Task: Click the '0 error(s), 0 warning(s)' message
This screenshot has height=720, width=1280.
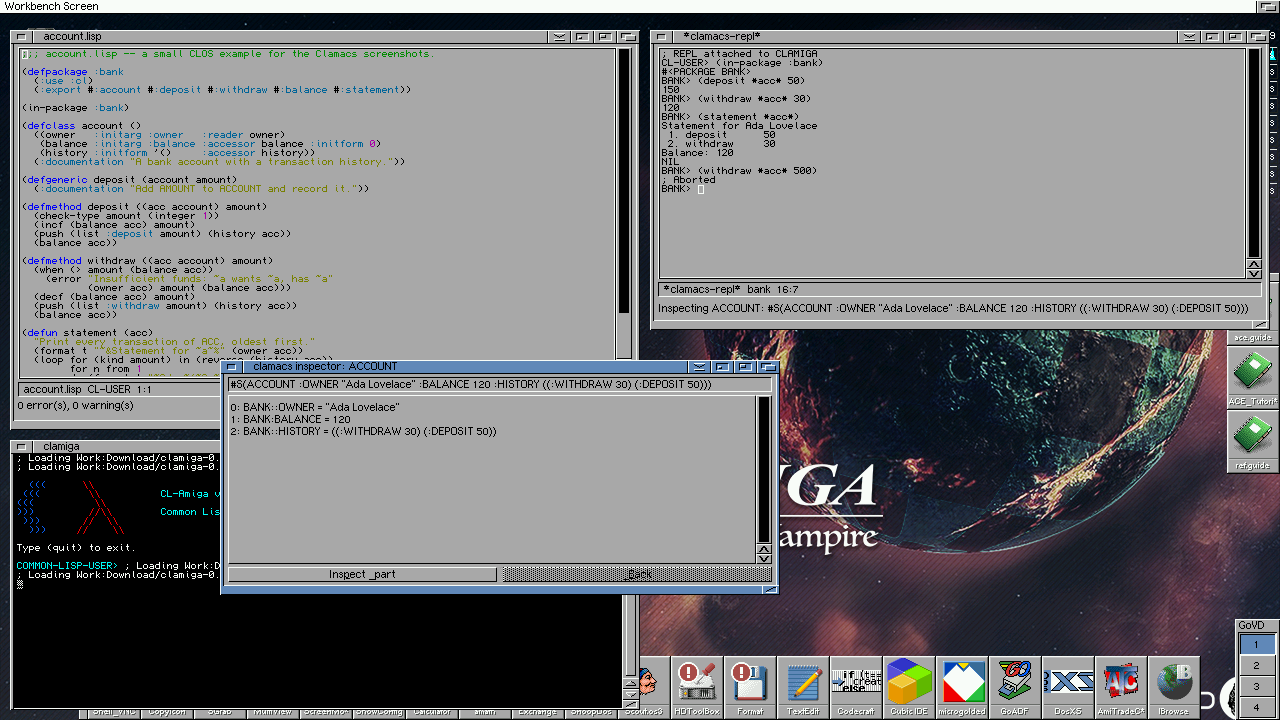Action: point(76,405)
